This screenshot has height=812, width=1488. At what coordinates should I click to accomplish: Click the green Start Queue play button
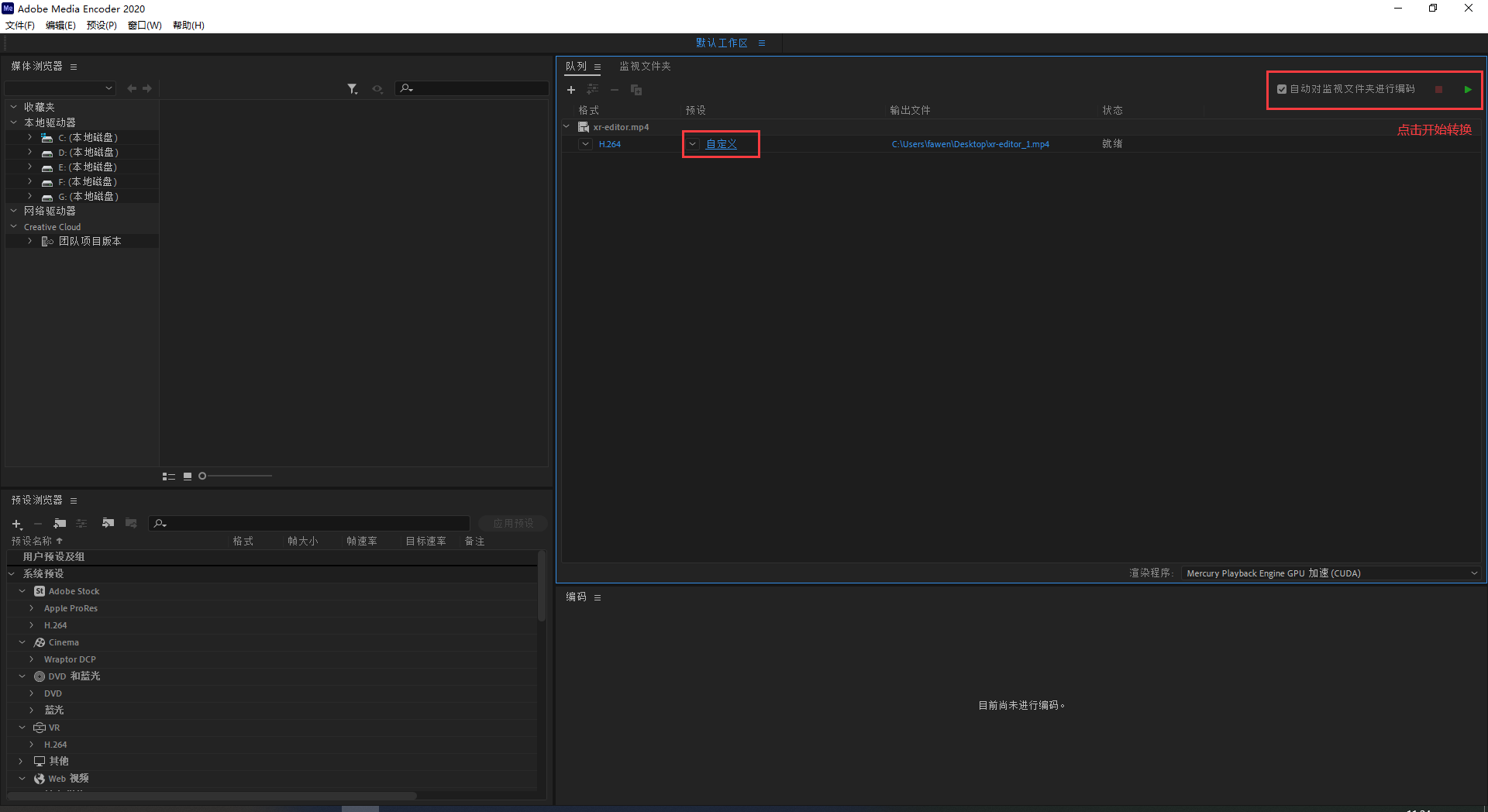click(x=1467, y=90)
